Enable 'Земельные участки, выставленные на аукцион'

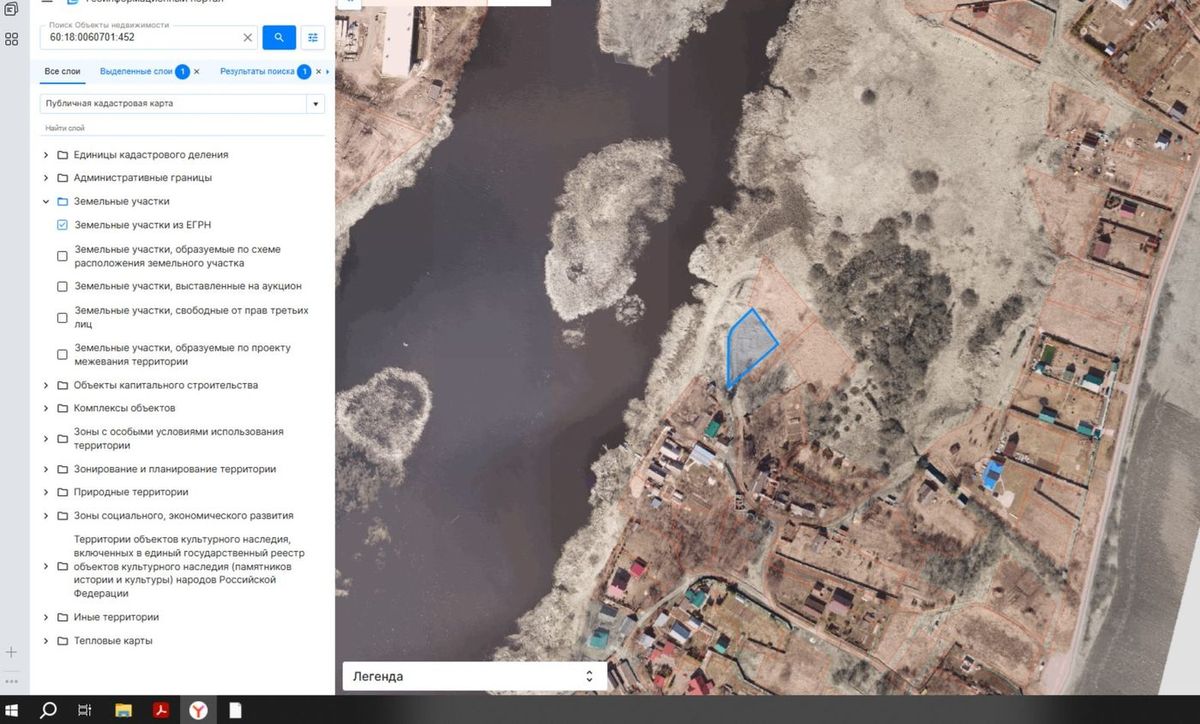coord(62,287)
